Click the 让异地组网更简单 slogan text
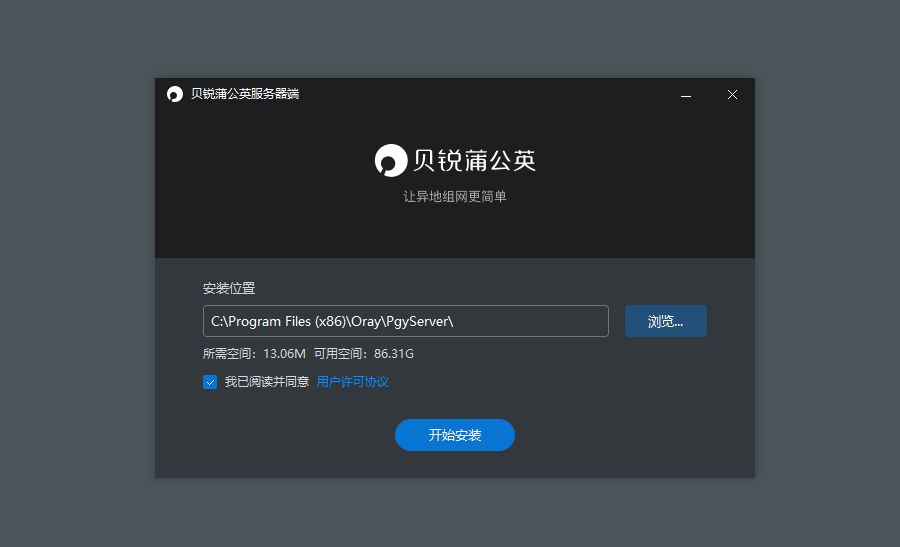The image size is (900, 547). tap(455, 197)
